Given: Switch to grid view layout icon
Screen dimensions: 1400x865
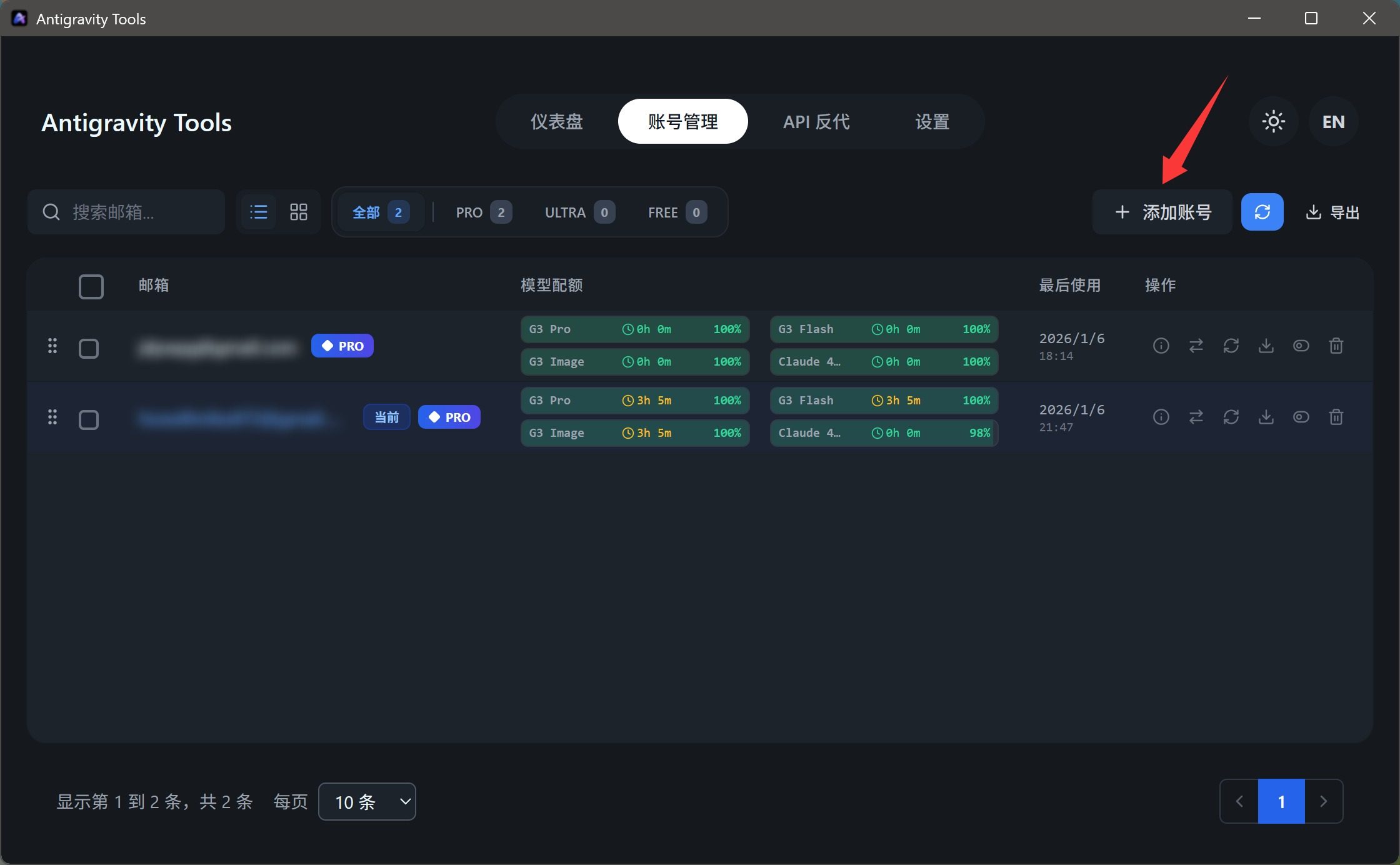Looking at the screenshot, I should (298, 212).
